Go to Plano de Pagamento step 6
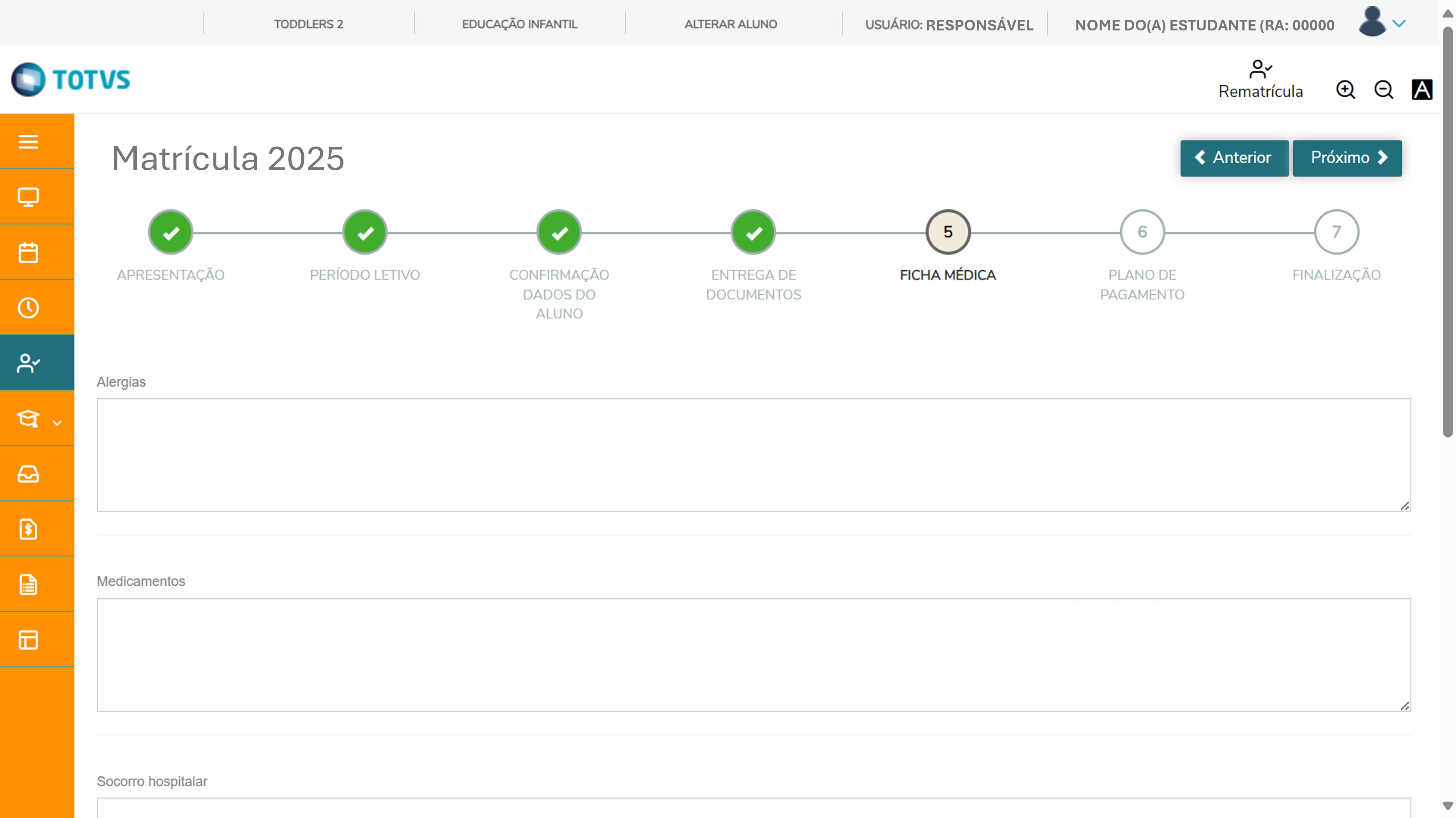The image size is (1456, 818). pyautogui.click(x=1142, y=232)
